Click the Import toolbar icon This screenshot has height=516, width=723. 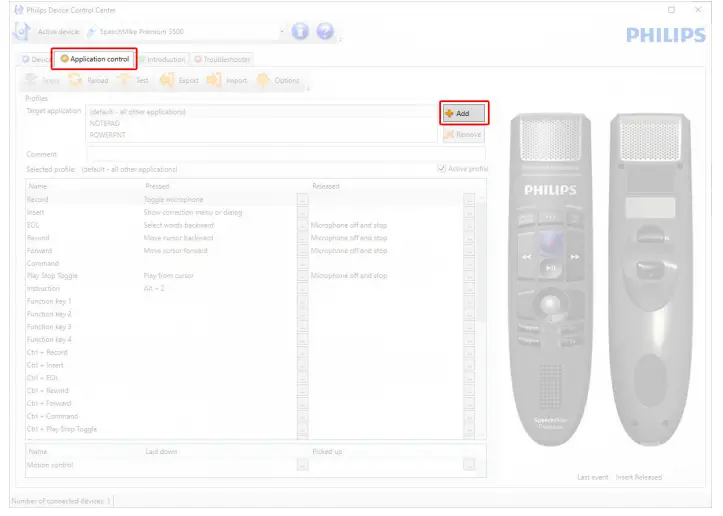coord(213,80)
